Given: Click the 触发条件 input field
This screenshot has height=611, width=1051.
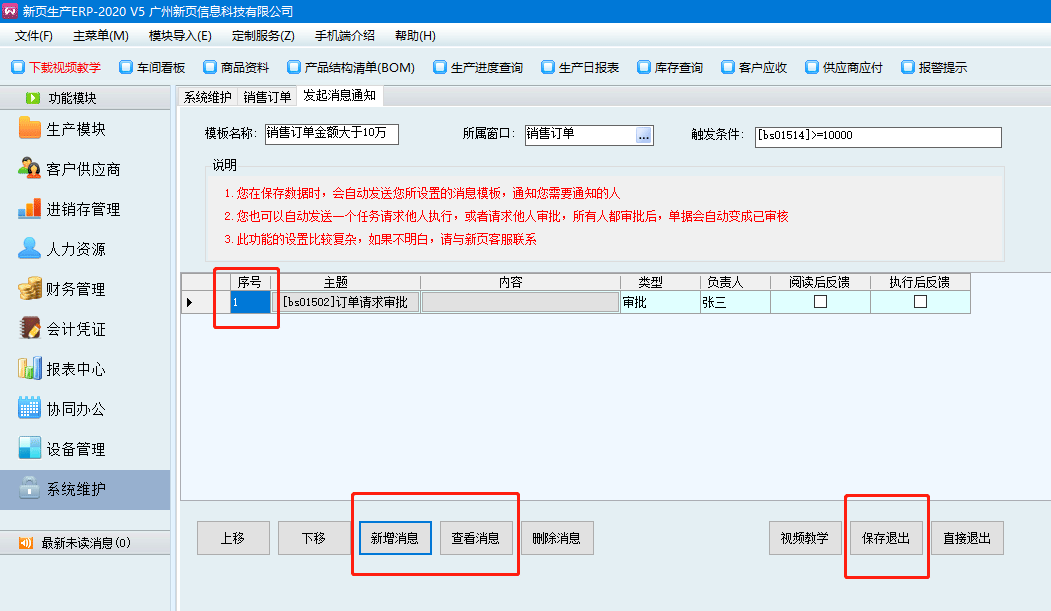Looking at the screenshot, I should pyautogui.click(x=877, y=136).
